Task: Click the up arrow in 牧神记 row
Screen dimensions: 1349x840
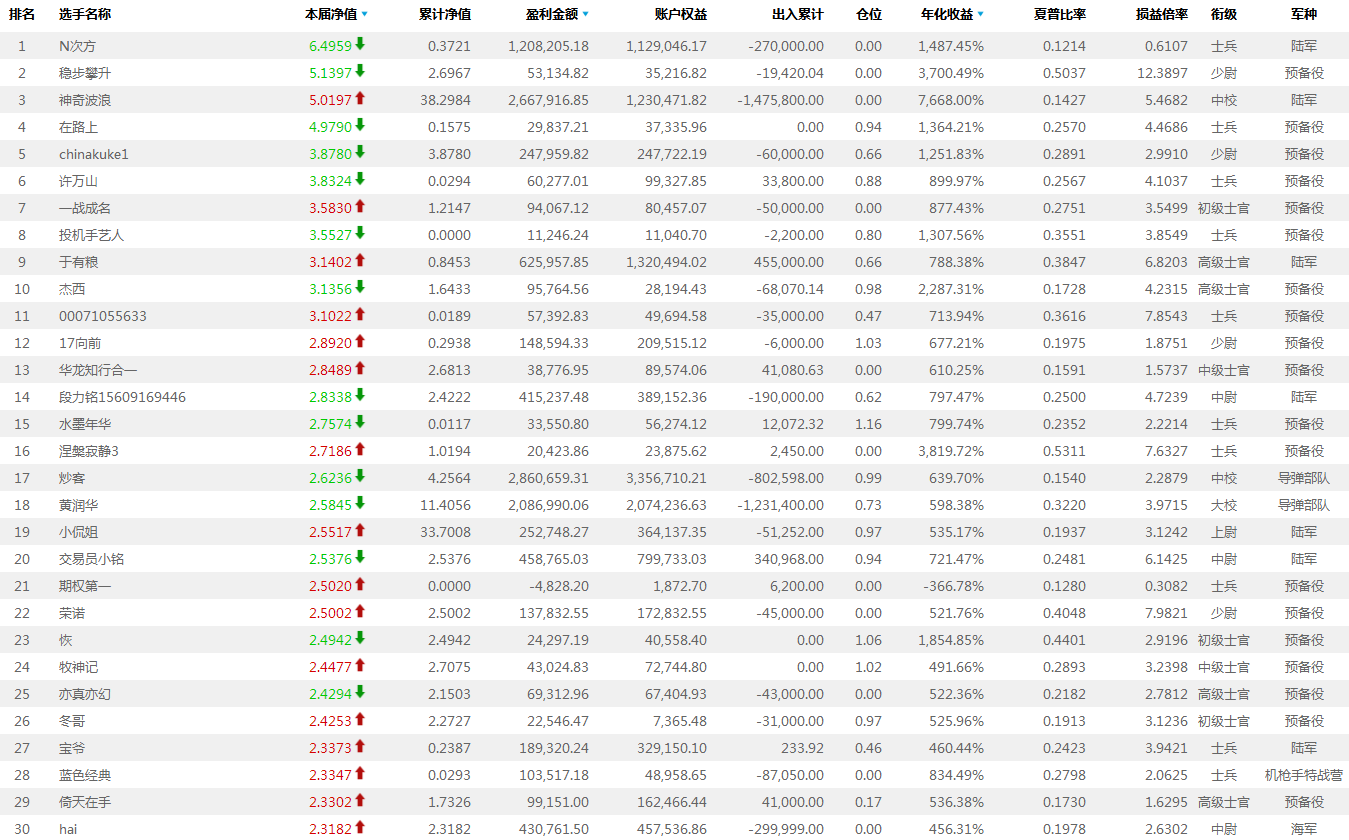Action: point(360,665)
